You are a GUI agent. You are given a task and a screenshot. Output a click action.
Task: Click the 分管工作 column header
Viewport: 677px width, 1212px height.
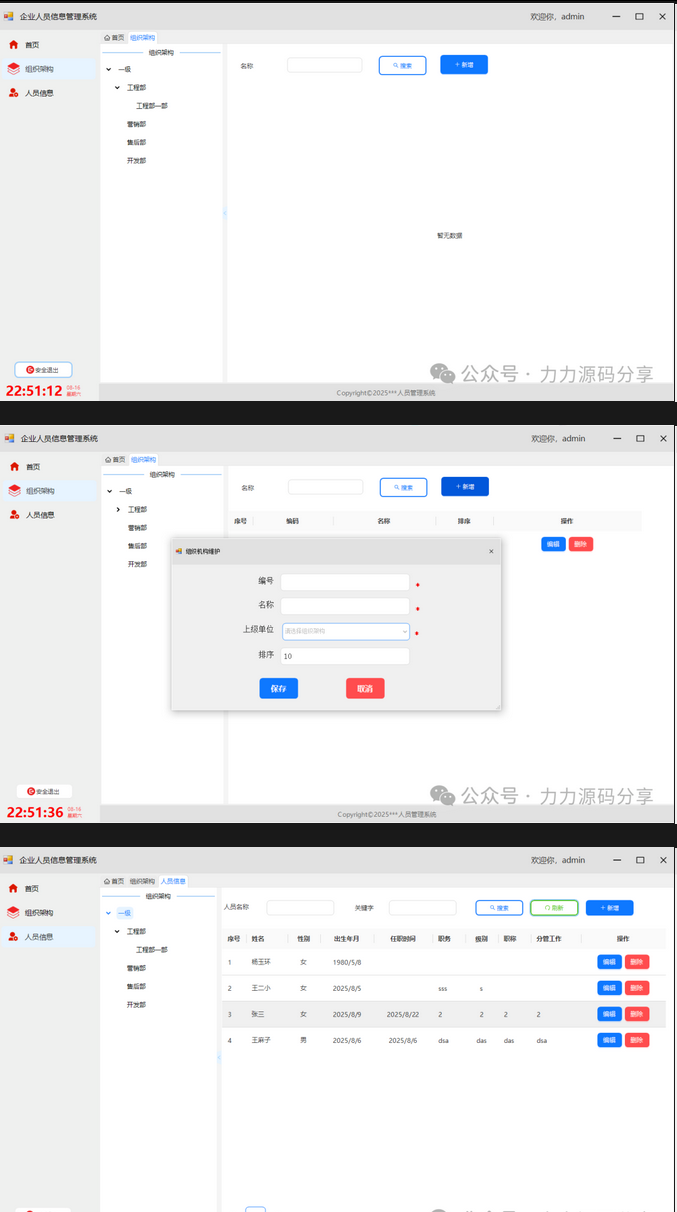[x=549, y=939]
